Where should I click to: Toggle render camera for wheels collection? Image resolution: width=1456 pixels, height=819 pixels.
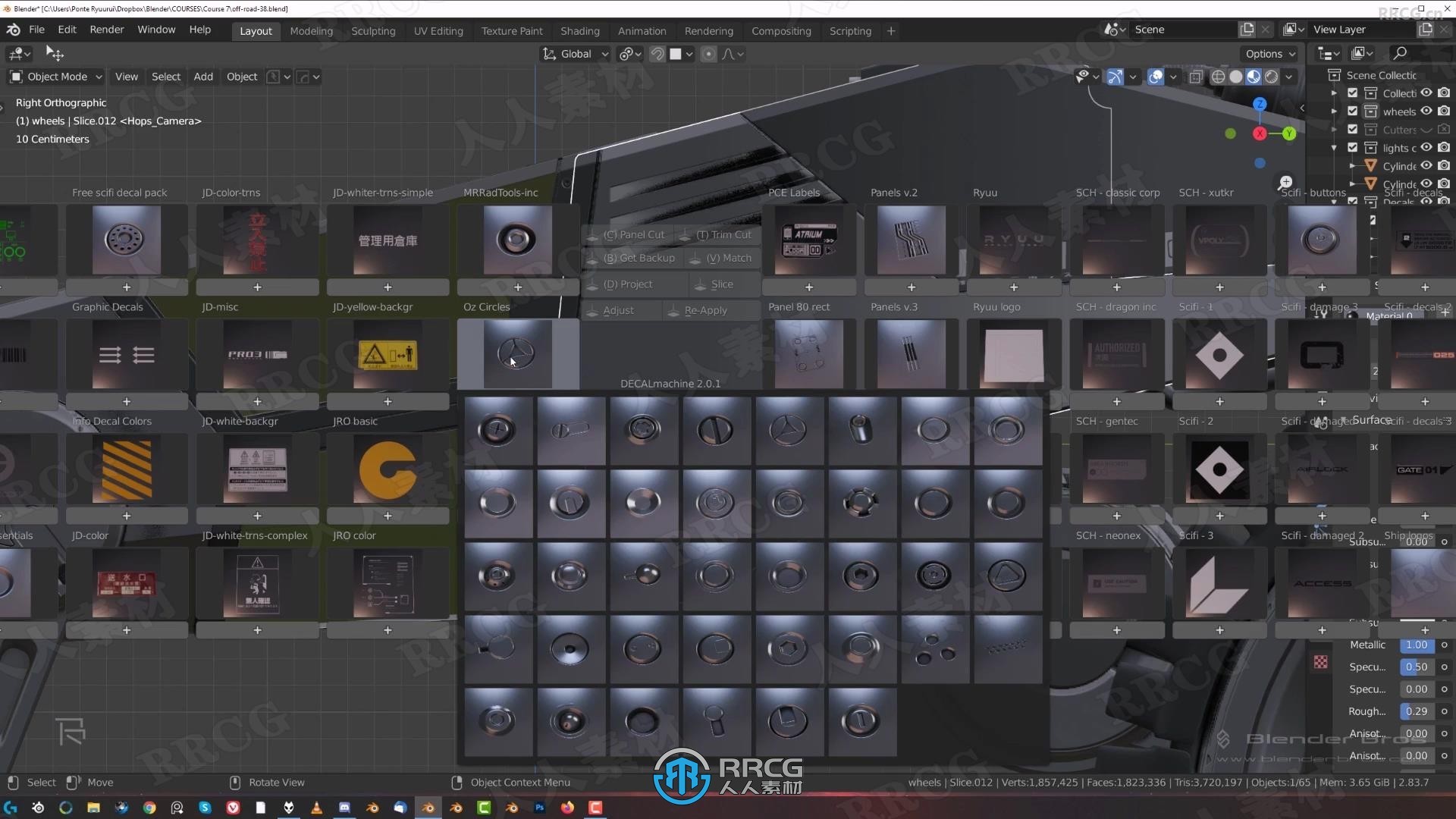tap(1444, 111)
